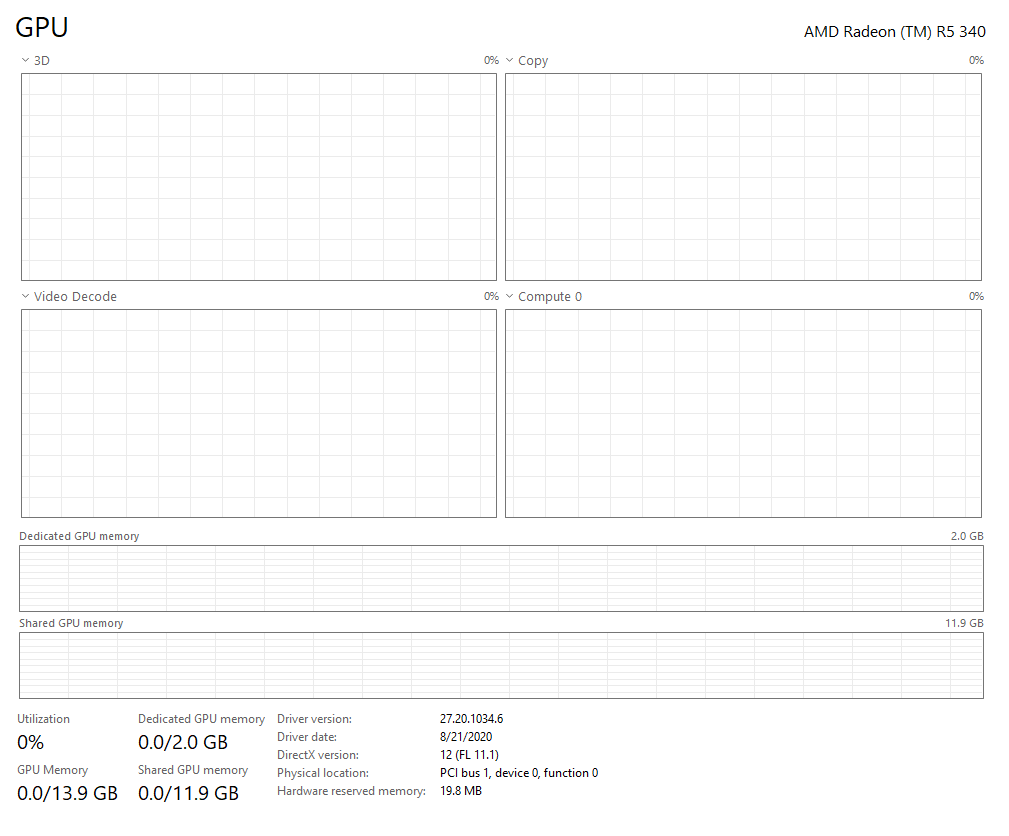Click the AMD Radeon (TM) R5 340 label

pos(894,32)
